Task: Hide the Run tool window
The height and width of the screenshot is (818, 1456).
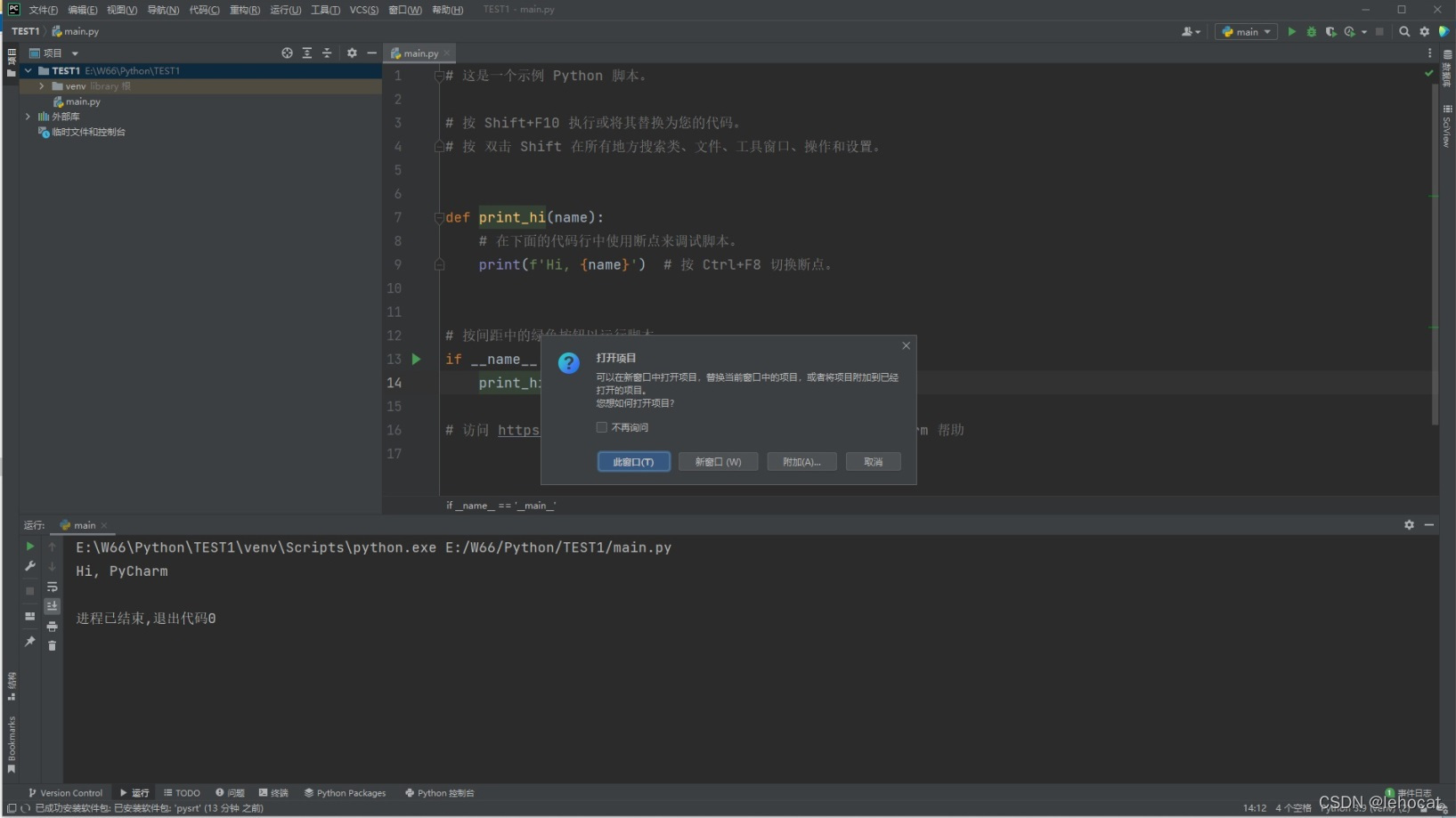Action: pyautogui.click(x=1428, y=525)
